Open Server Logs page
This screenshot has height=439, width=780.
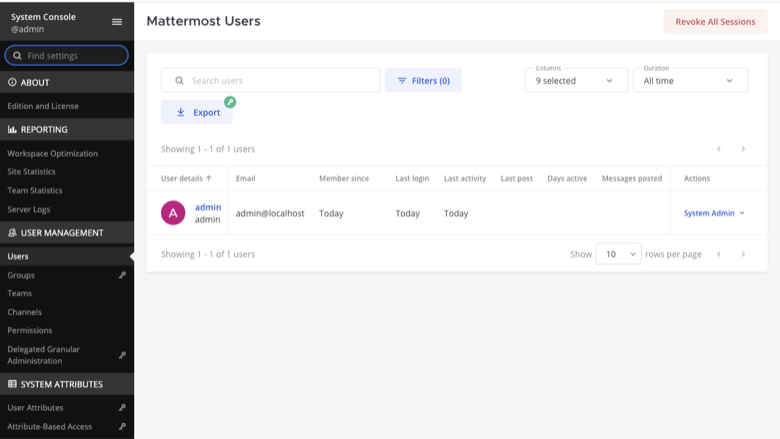click(x=29, y=209)
